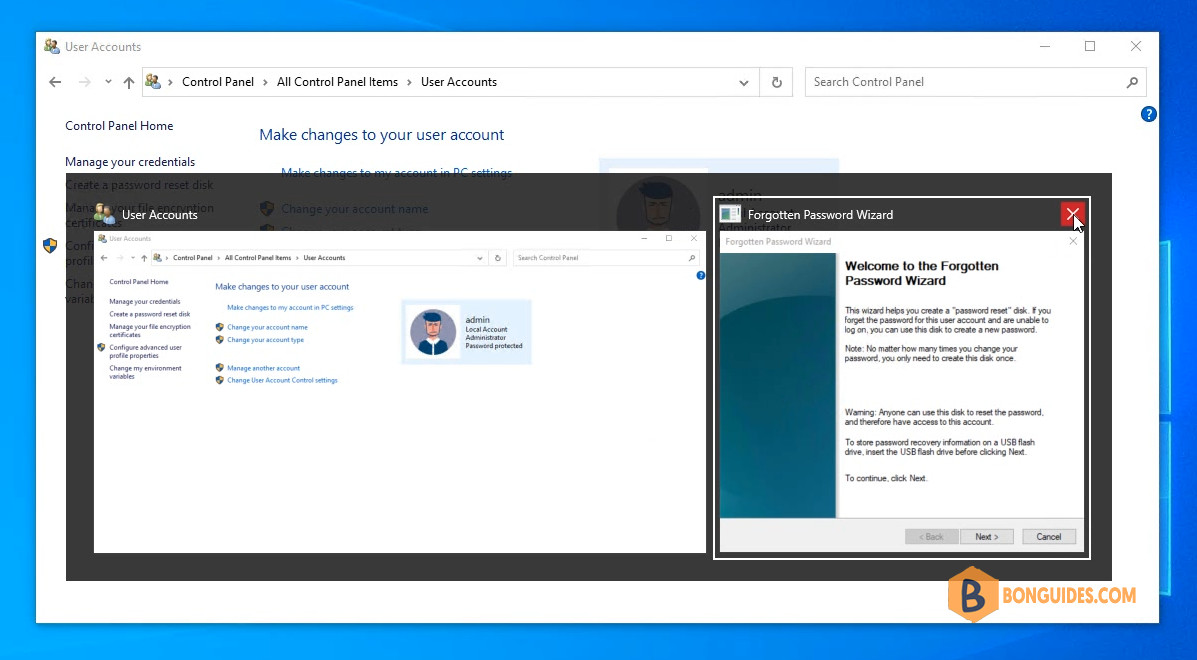Viewport: 1197px width, 660px height.
Task: Click the User Accounts icon in task switcher
Action: (105, 214)
